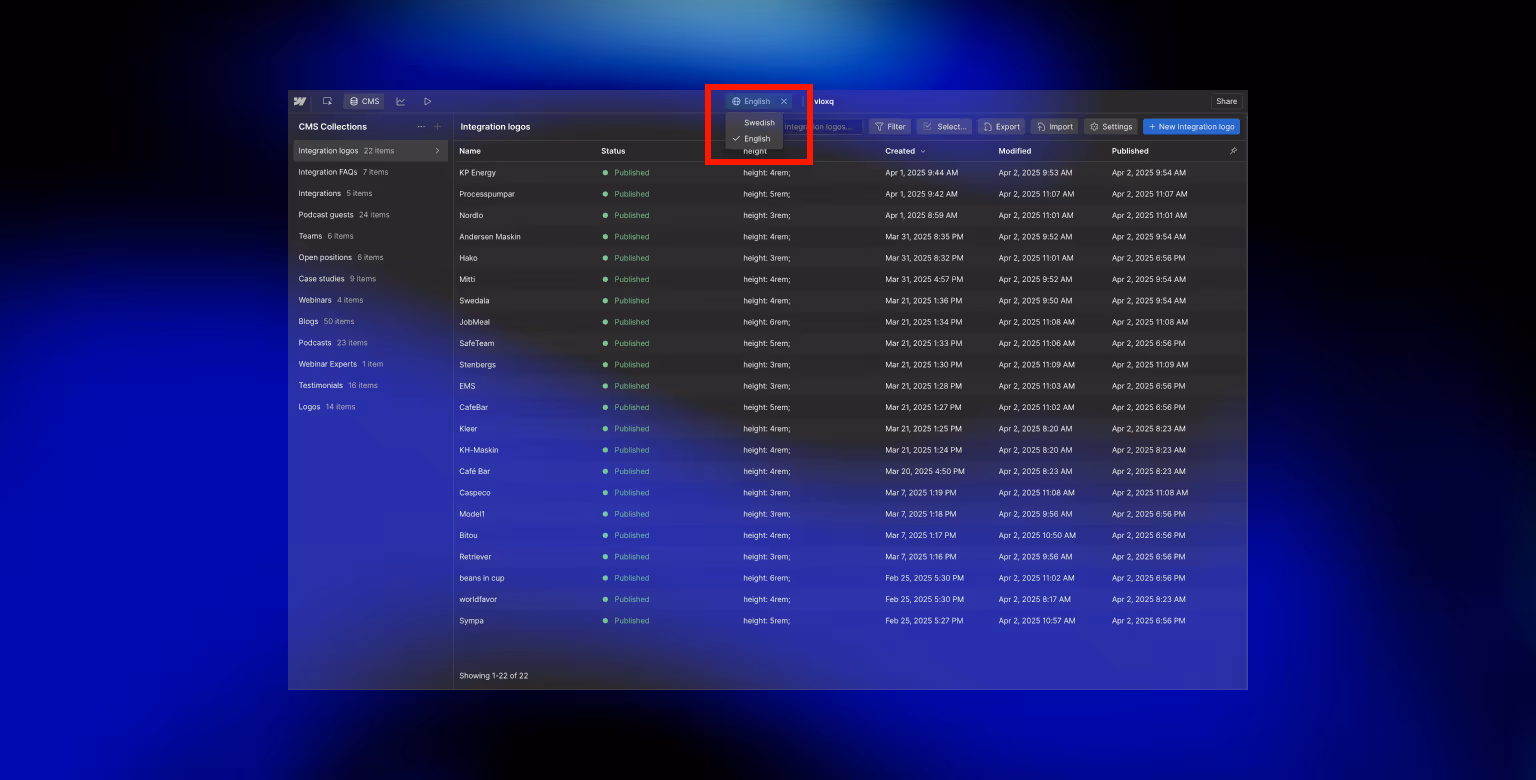Add a new collection with plus icon
The image size is (1536, 780).
point(437,127)
